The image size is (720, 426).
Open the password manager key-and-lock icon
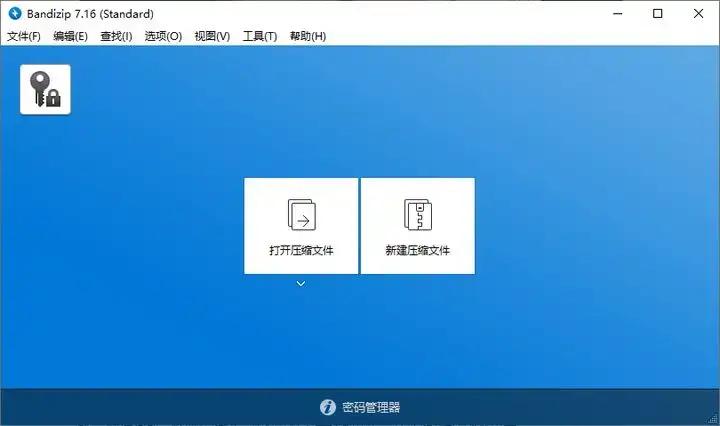point(45,90)
